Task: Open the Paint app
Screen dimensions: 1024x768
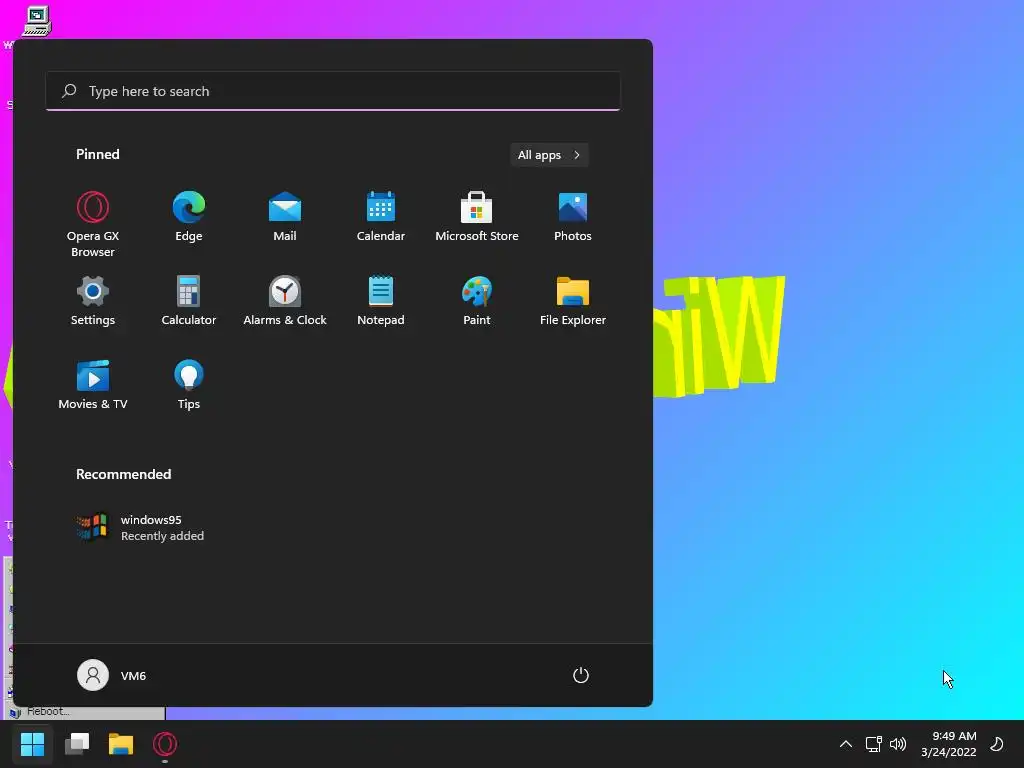Action: point(477,300)
